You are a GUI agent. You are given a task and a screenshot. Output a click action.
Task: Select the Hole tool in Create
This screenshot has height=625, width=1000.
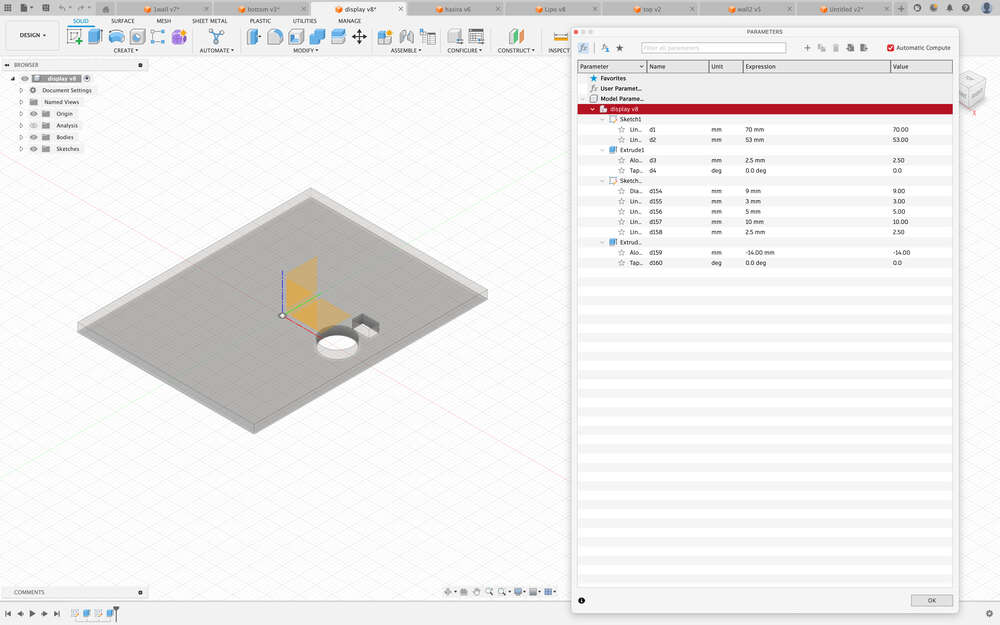click(x=137, y=36)
